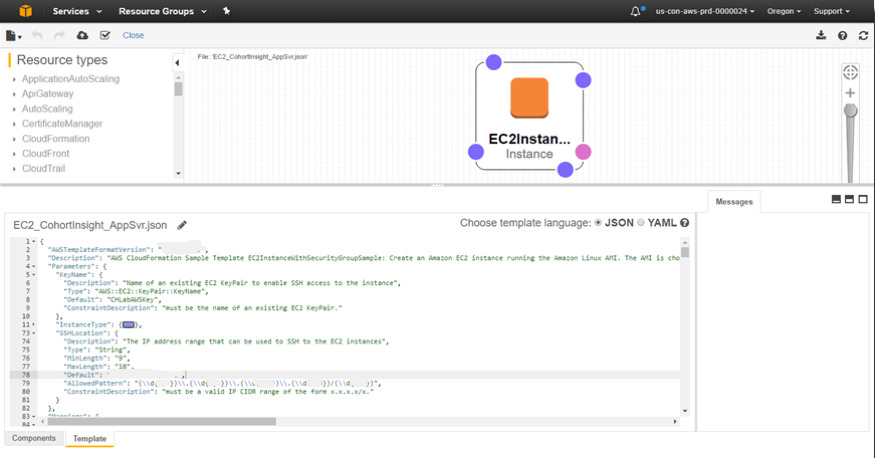Select YAML template language

(641, 223)
